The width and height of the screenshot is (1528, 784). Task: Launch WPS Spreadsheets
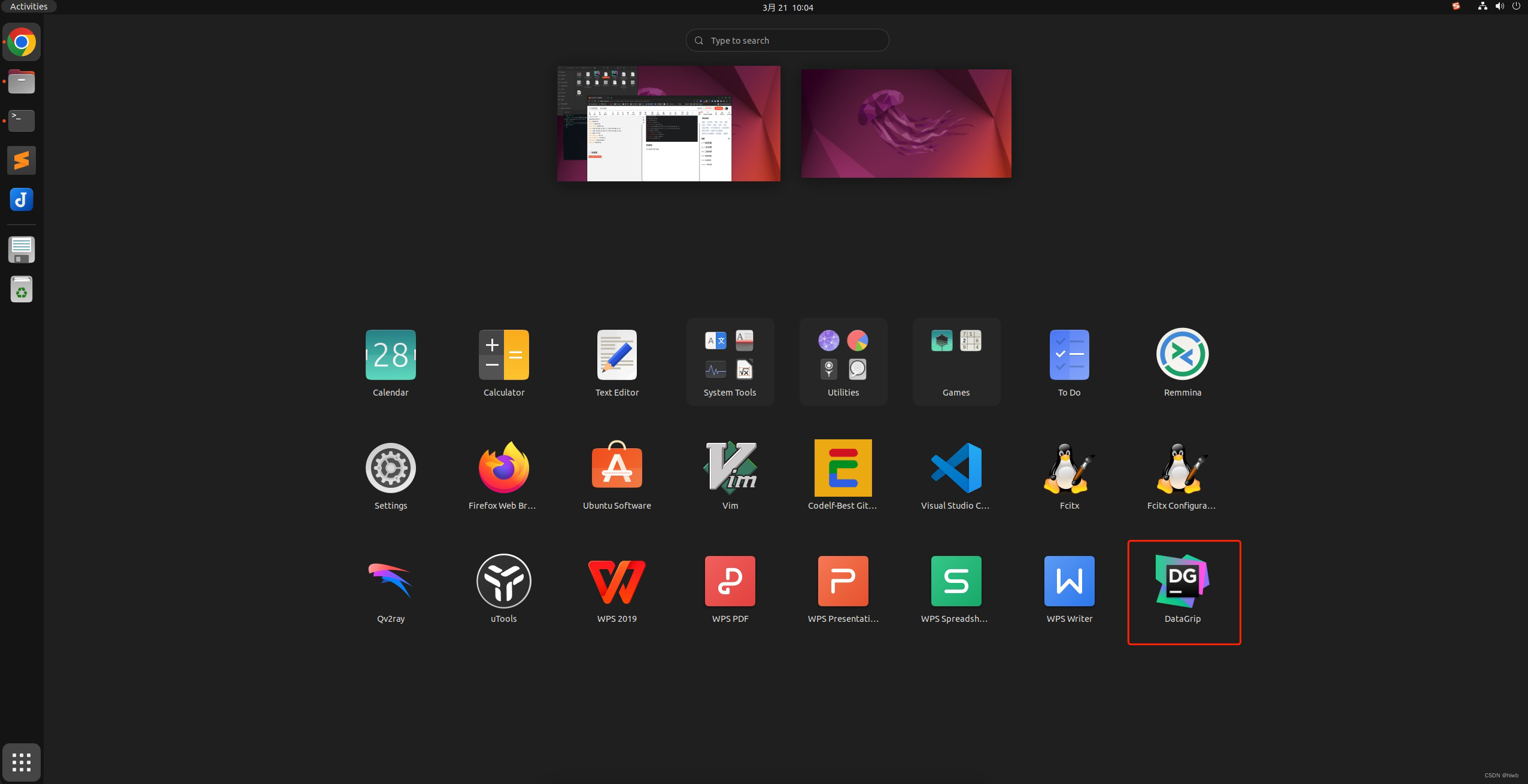click(956, 588)
